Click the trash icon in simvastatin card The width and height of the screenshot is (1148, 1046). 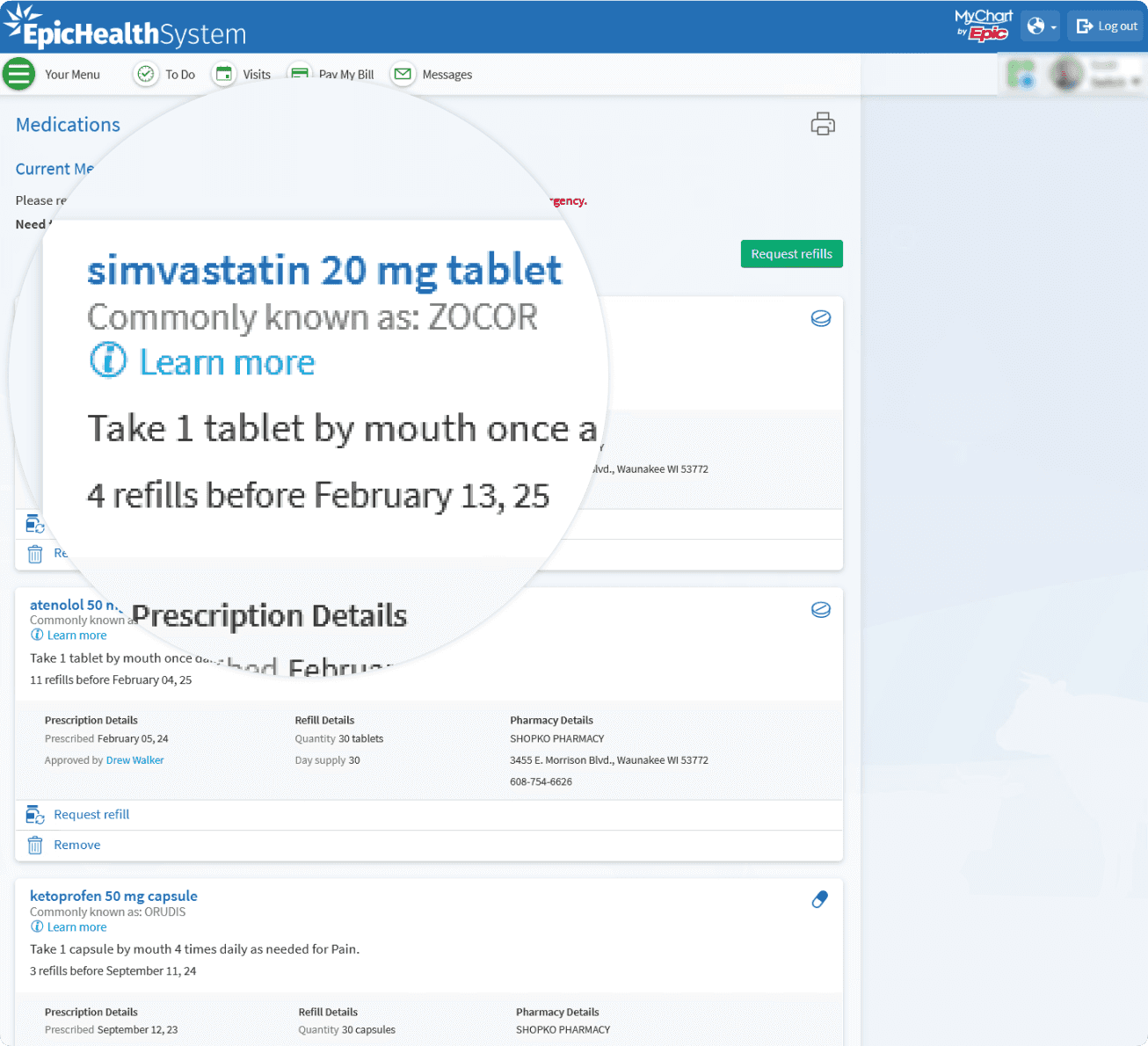pos(35,554)
